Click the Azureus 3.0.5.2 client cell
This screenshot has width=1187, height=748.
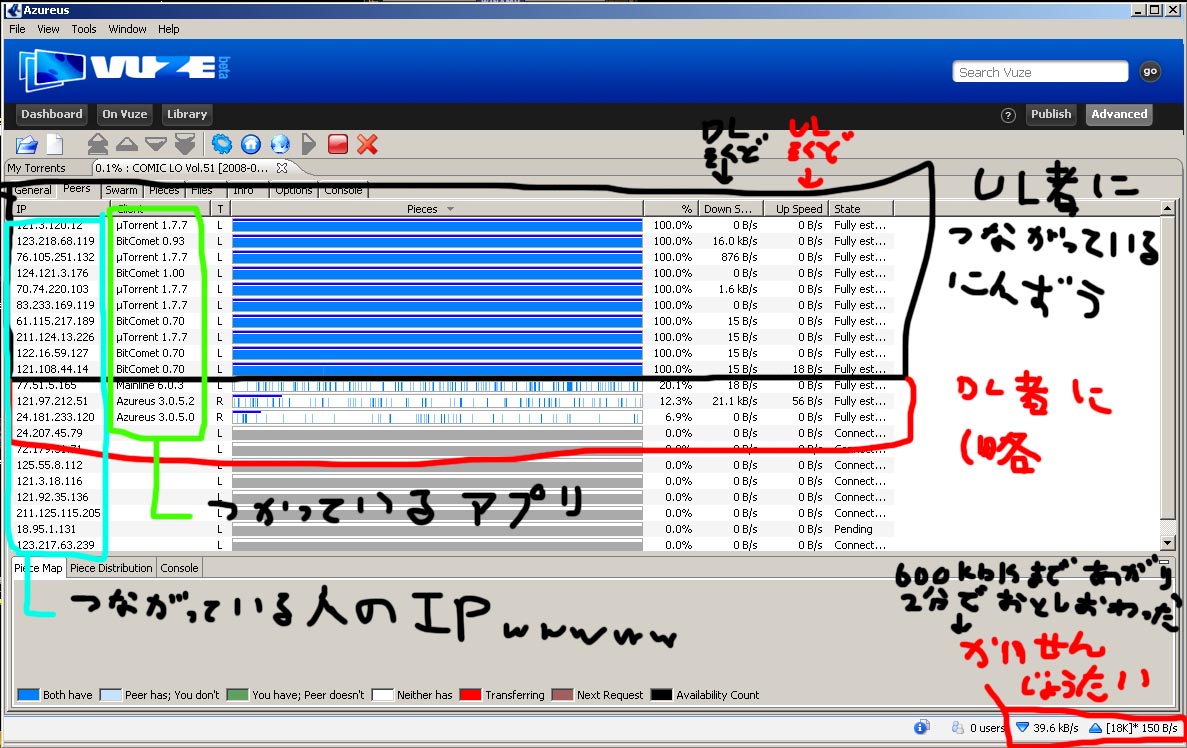tap(155, 400)
